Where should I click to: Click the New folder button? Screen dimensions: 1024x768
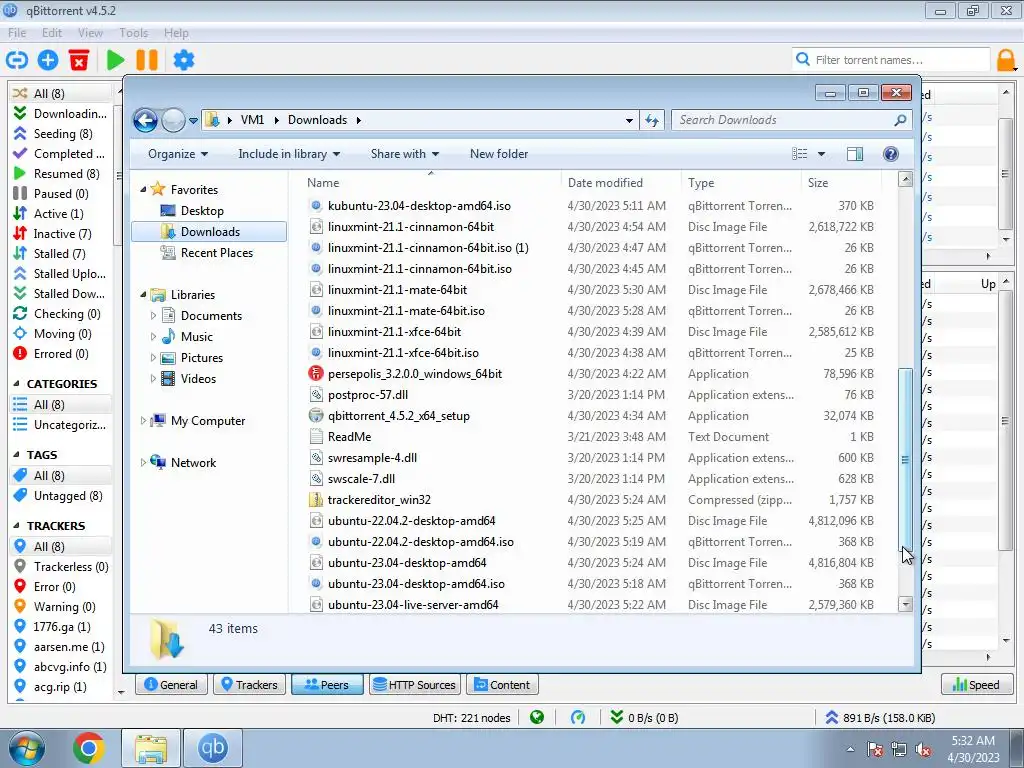pos(499,154)
